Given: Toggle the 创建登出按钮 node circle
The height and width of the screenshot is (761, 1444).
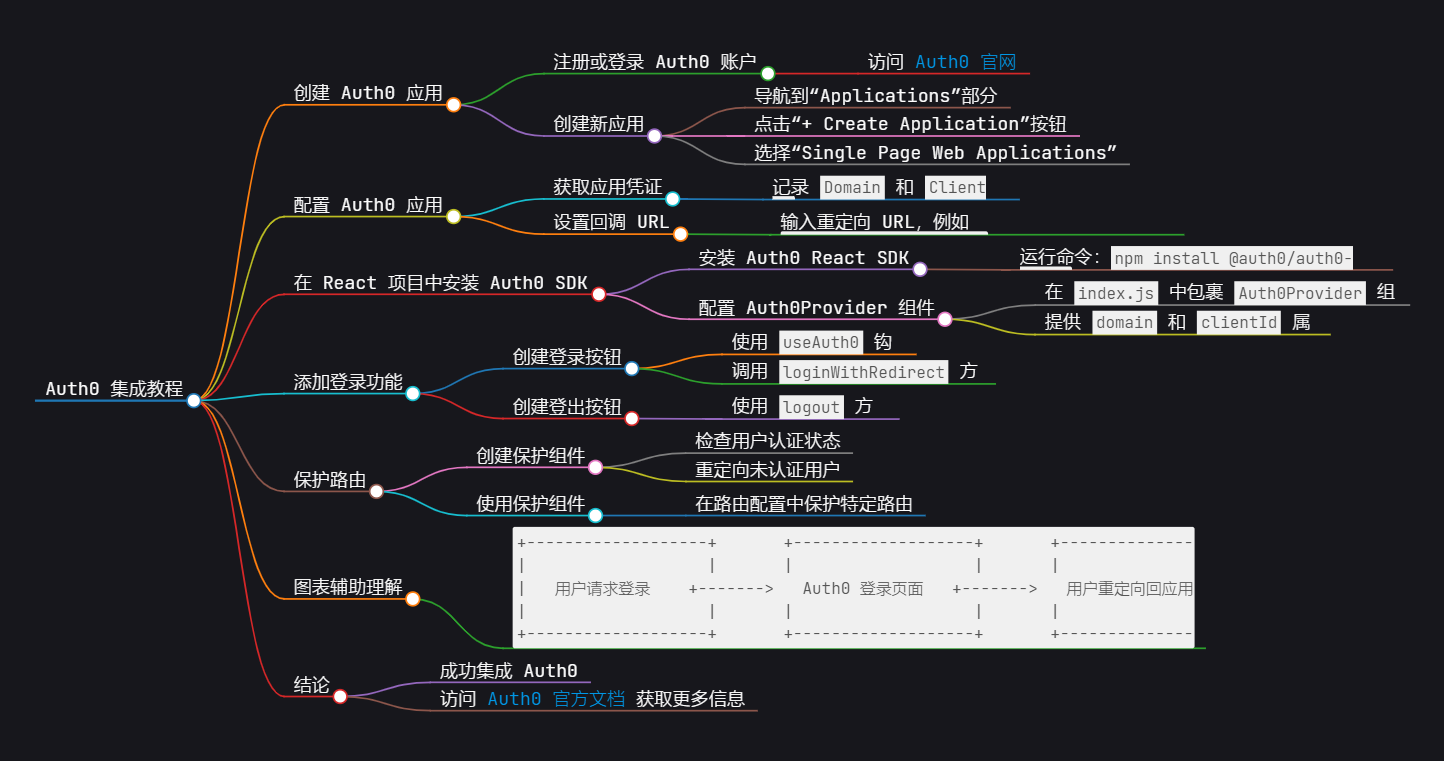Looking at the screenshot, I should tap(631, 418).
